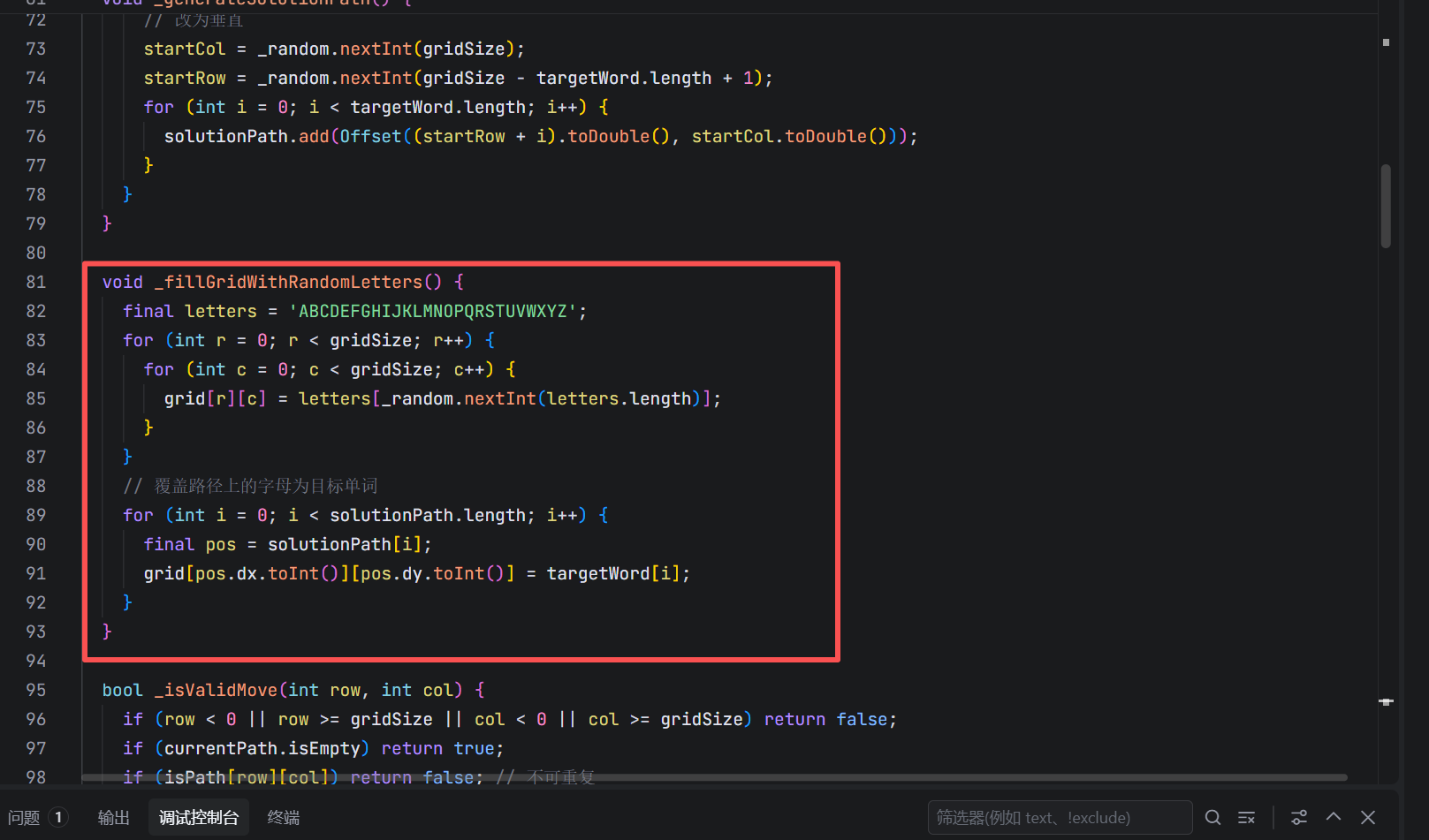1429x840 pixels.
Task: Switch to the 输出 tab
Action: coord(114,818)
